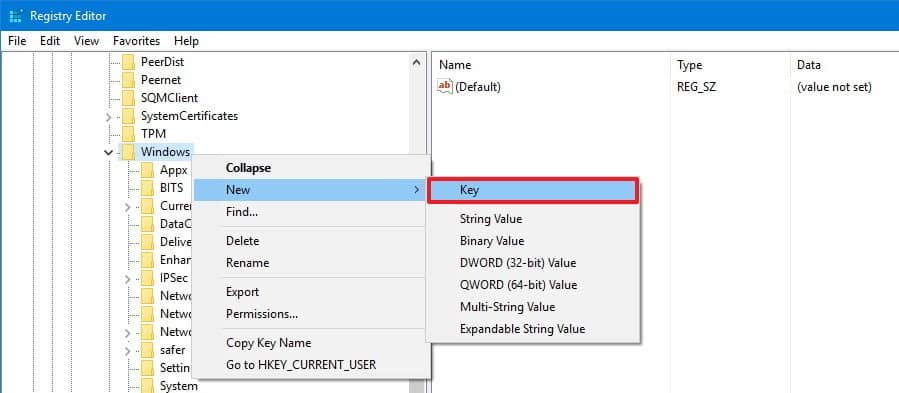
Task: Select the Windows tree item label
Action: click(166, 152)
